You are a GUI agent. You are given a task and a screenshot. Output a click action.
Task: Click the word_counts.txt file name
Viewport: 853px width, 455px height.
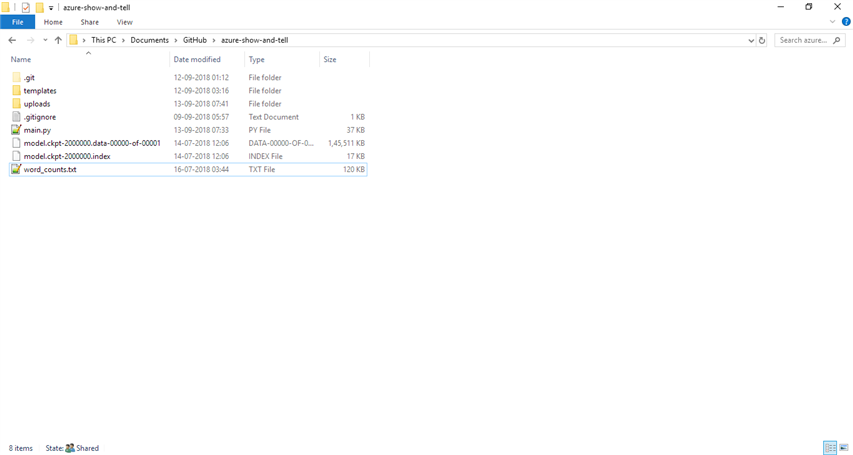(x=50, y=169)
